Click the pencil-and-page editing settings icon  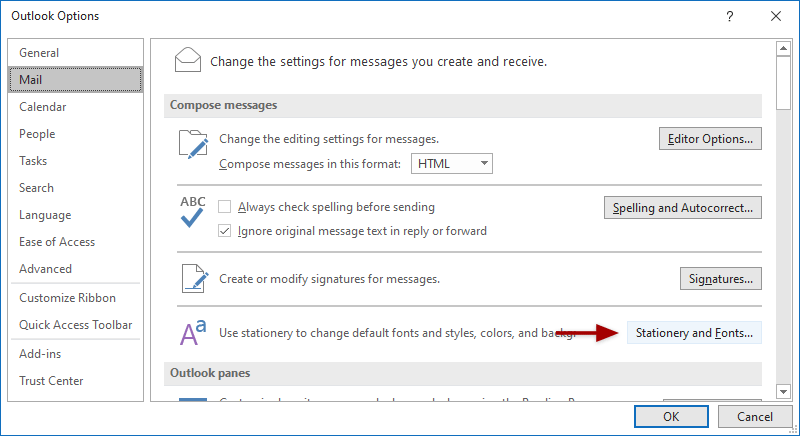(192, 146)
